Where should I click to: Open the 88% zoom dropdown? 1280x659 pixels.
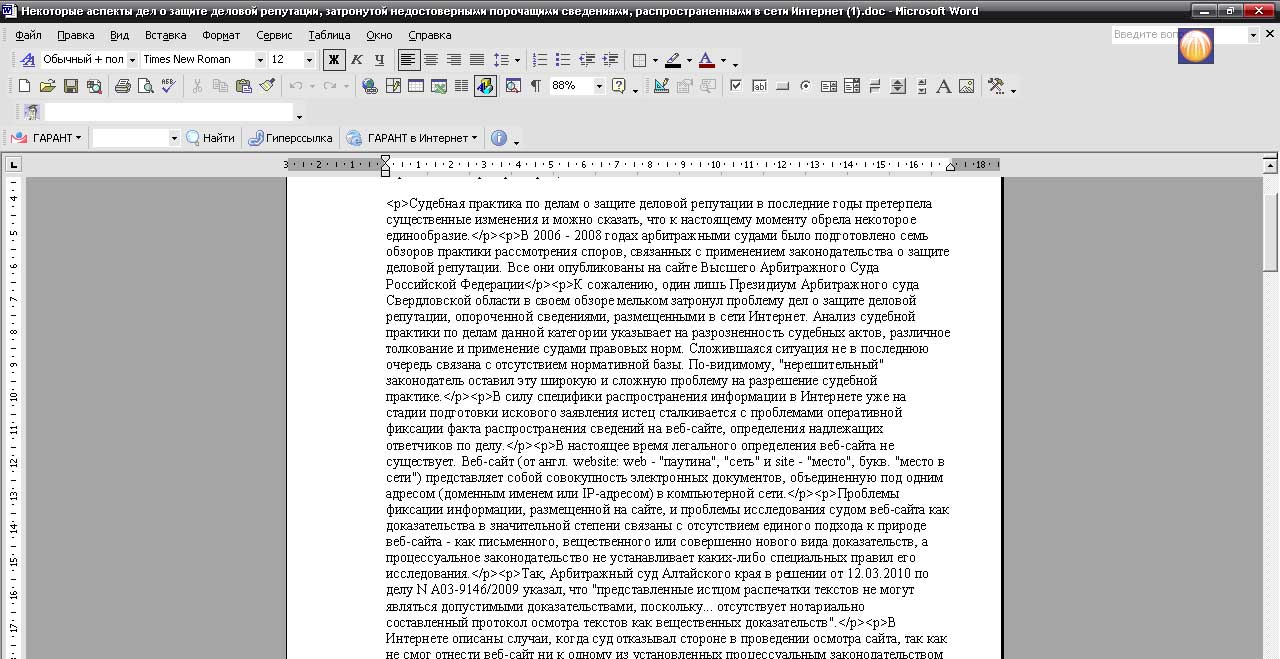599,86
